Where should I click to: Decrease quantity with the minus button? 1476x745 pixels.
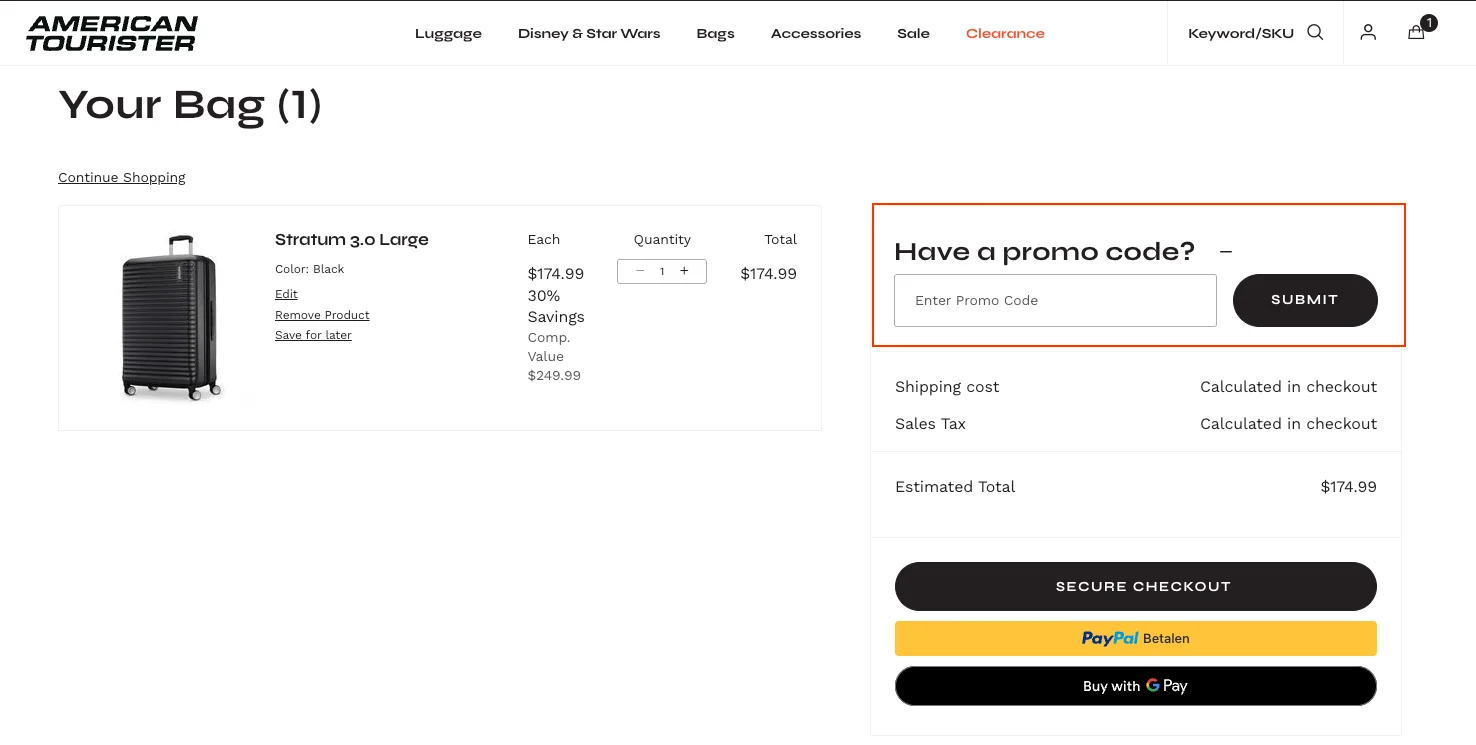640,271
